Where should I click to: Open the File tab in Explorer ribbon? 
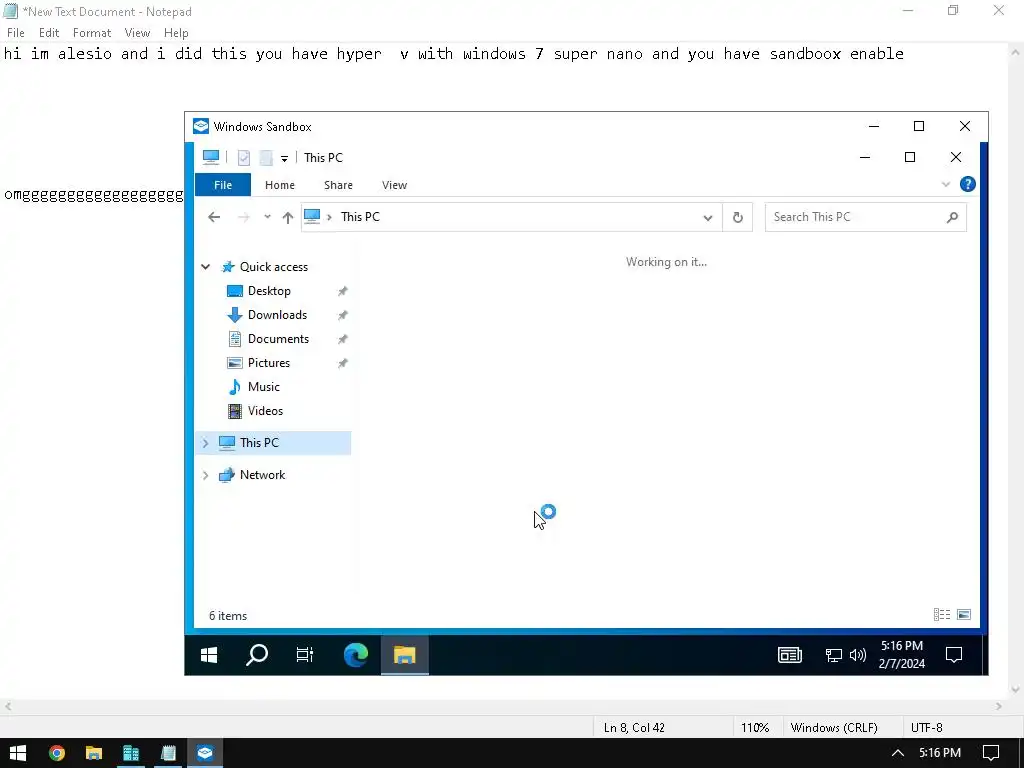[x=223, y=185]
